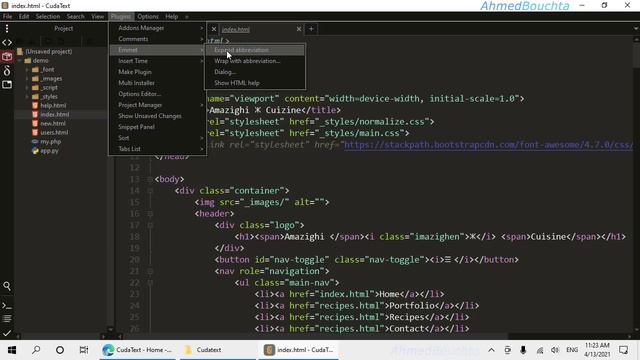Viewport: 640px width, 360px height.
Task: Open the Tabs panel sidebar icon
Action: (x=7, y=84)
